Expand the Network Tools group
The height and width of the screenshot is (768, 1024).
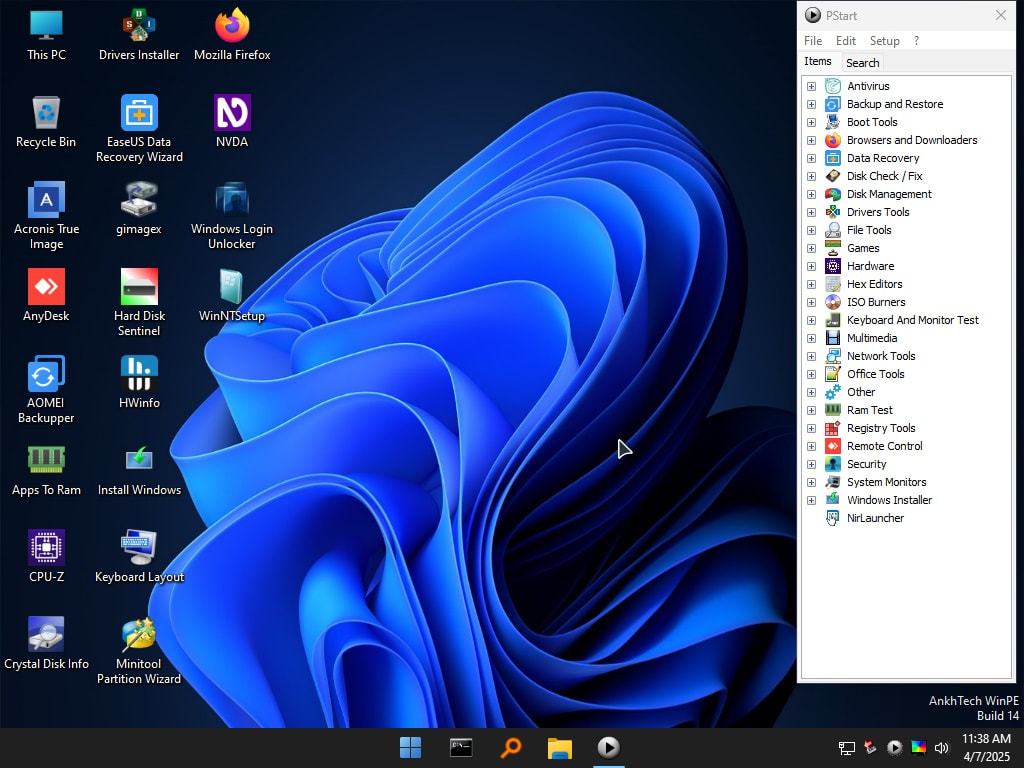tap(811, 356)
